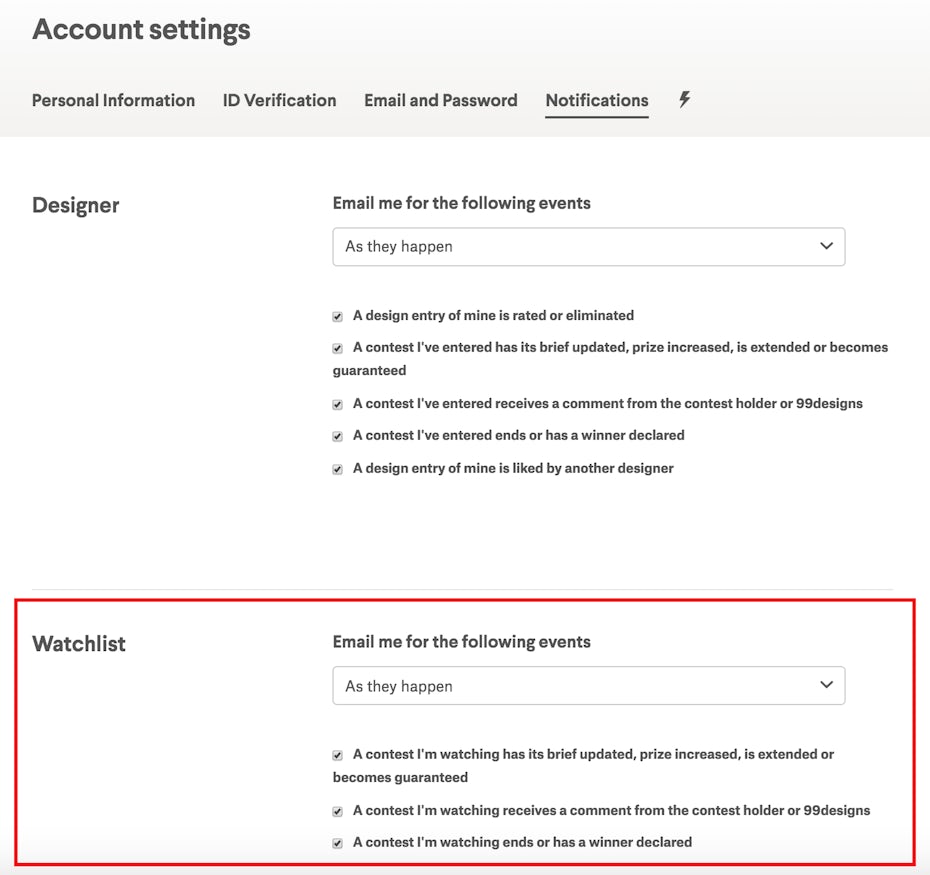Click the Watchlist section heading

tap(79, 644)
